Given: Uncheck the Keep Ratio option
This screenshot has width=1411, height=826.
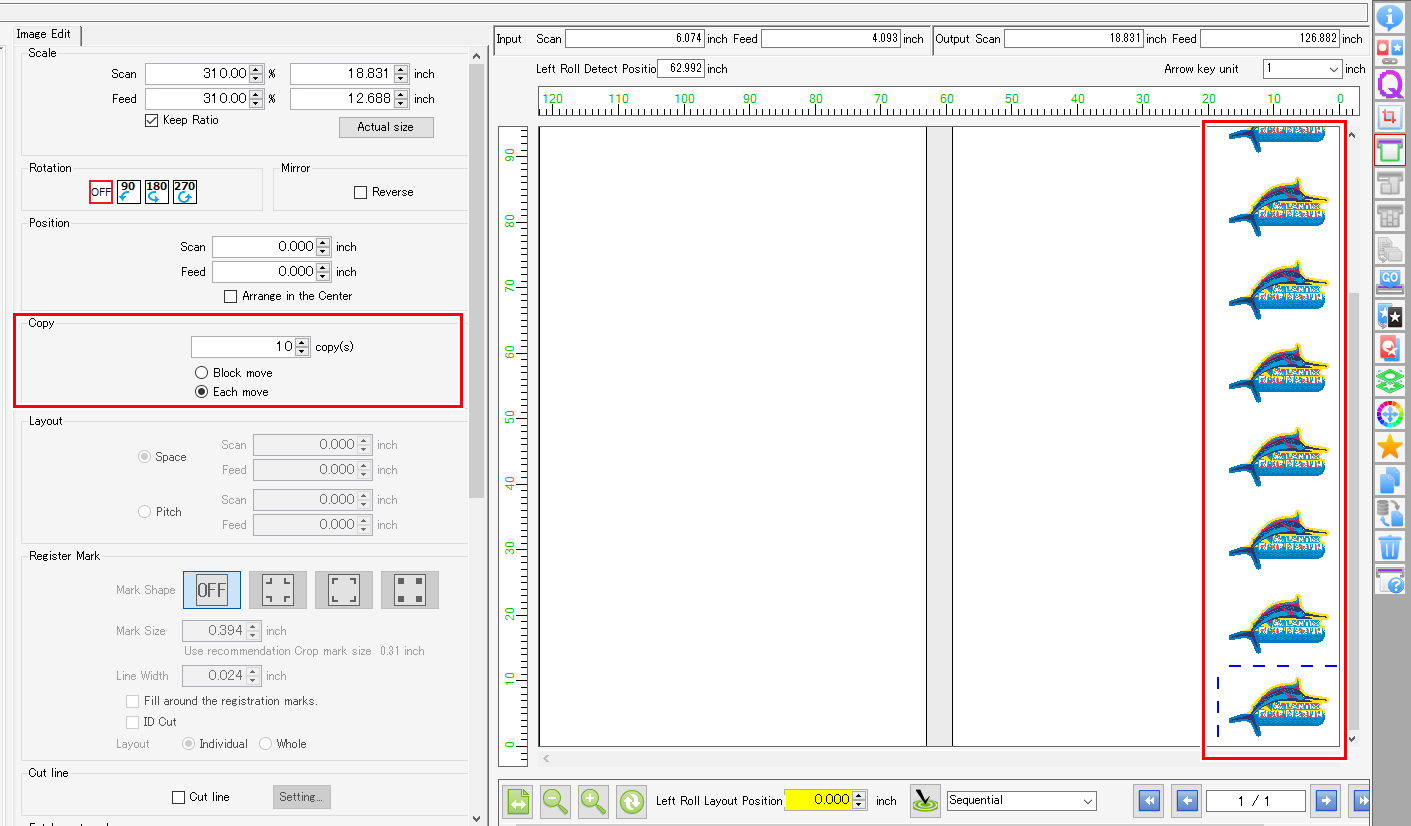Looking at the screenshot, I should click(151, 120).
